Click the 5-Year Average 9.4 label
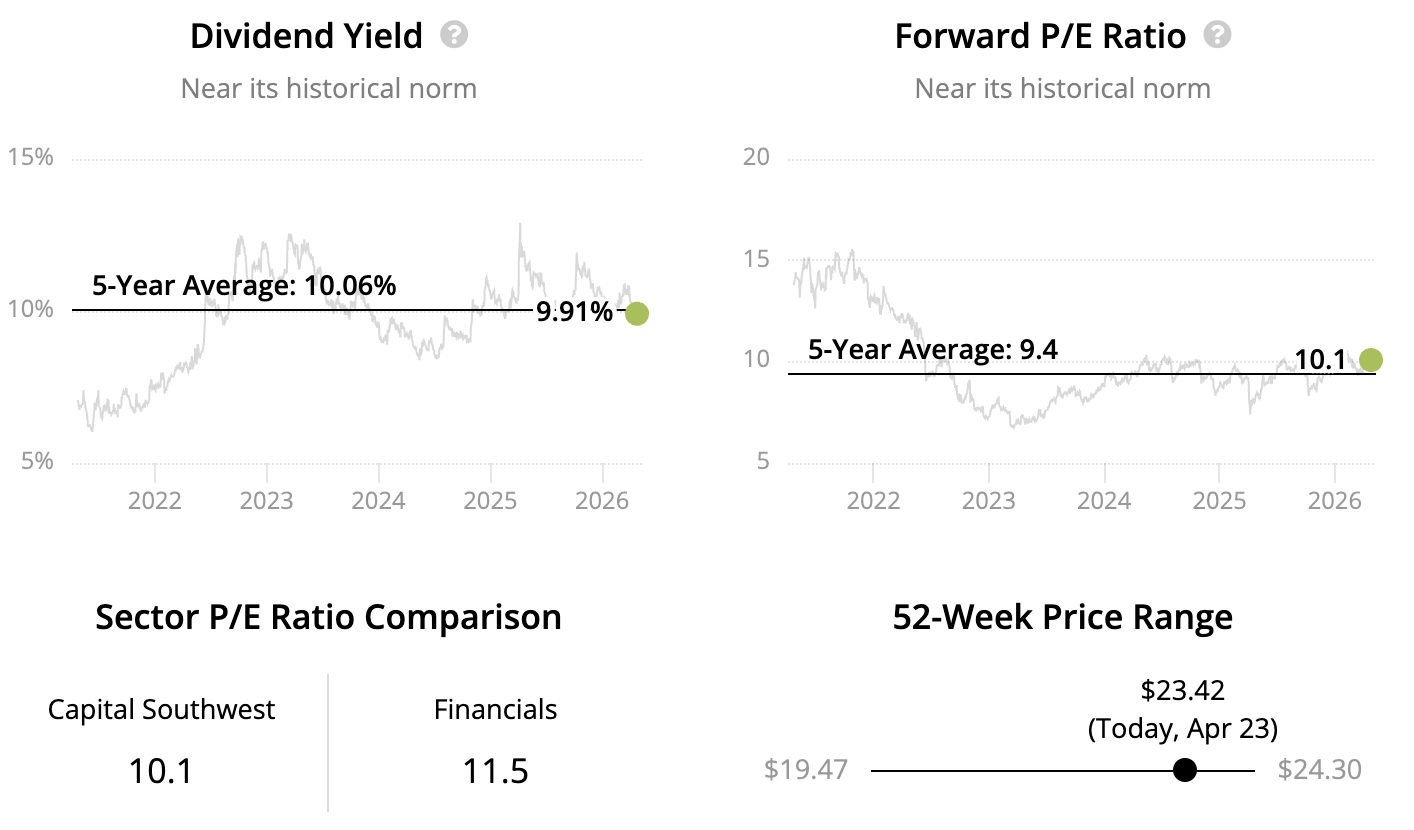The width and height of the screenshot is (1414, 830). [932, 350]
